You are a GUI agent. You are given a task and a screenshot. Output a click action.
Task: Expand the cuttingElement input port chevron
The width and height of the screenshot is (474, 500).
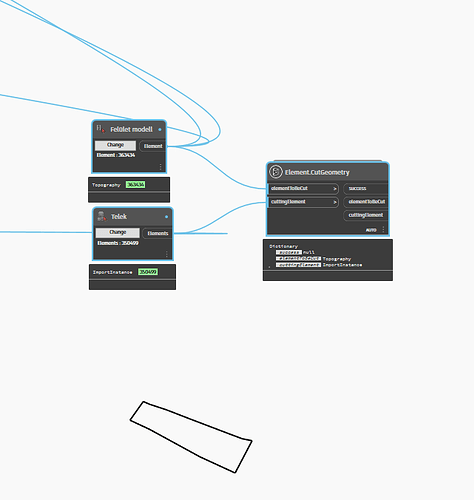click(x=335, y=202)
